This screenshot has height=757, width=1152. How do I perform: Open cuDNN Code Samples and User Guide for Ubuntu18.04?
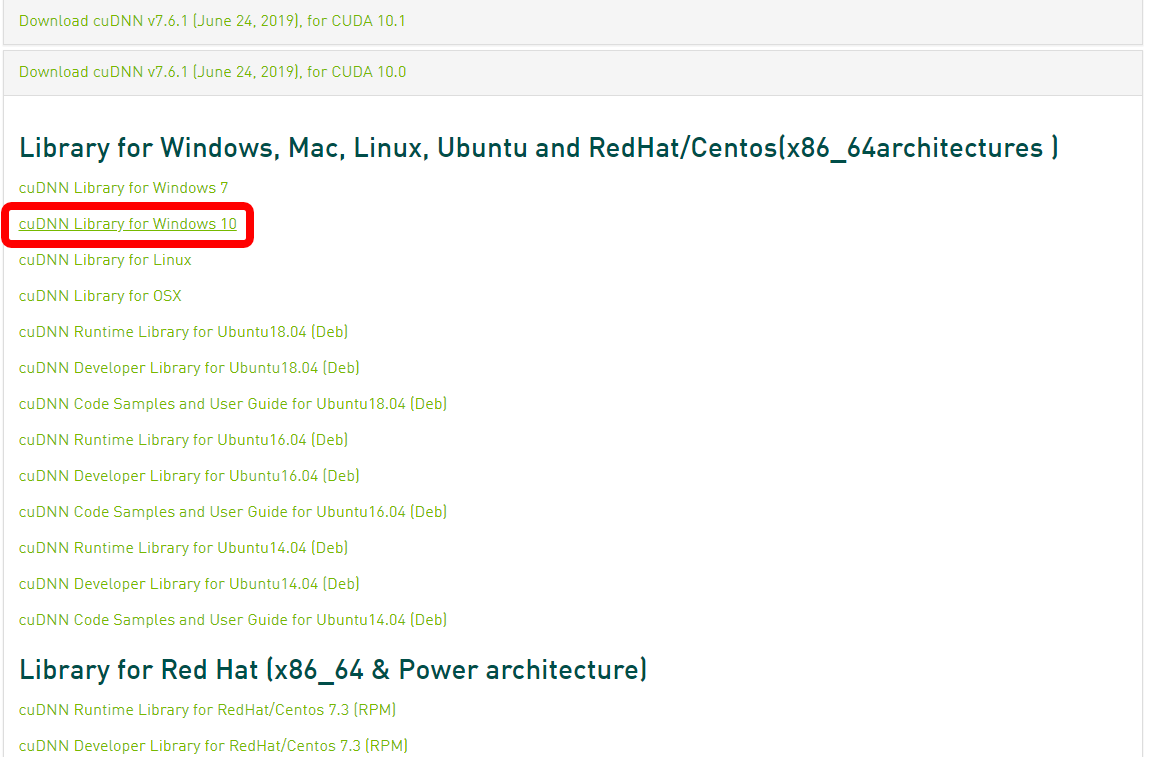(233, 403)
